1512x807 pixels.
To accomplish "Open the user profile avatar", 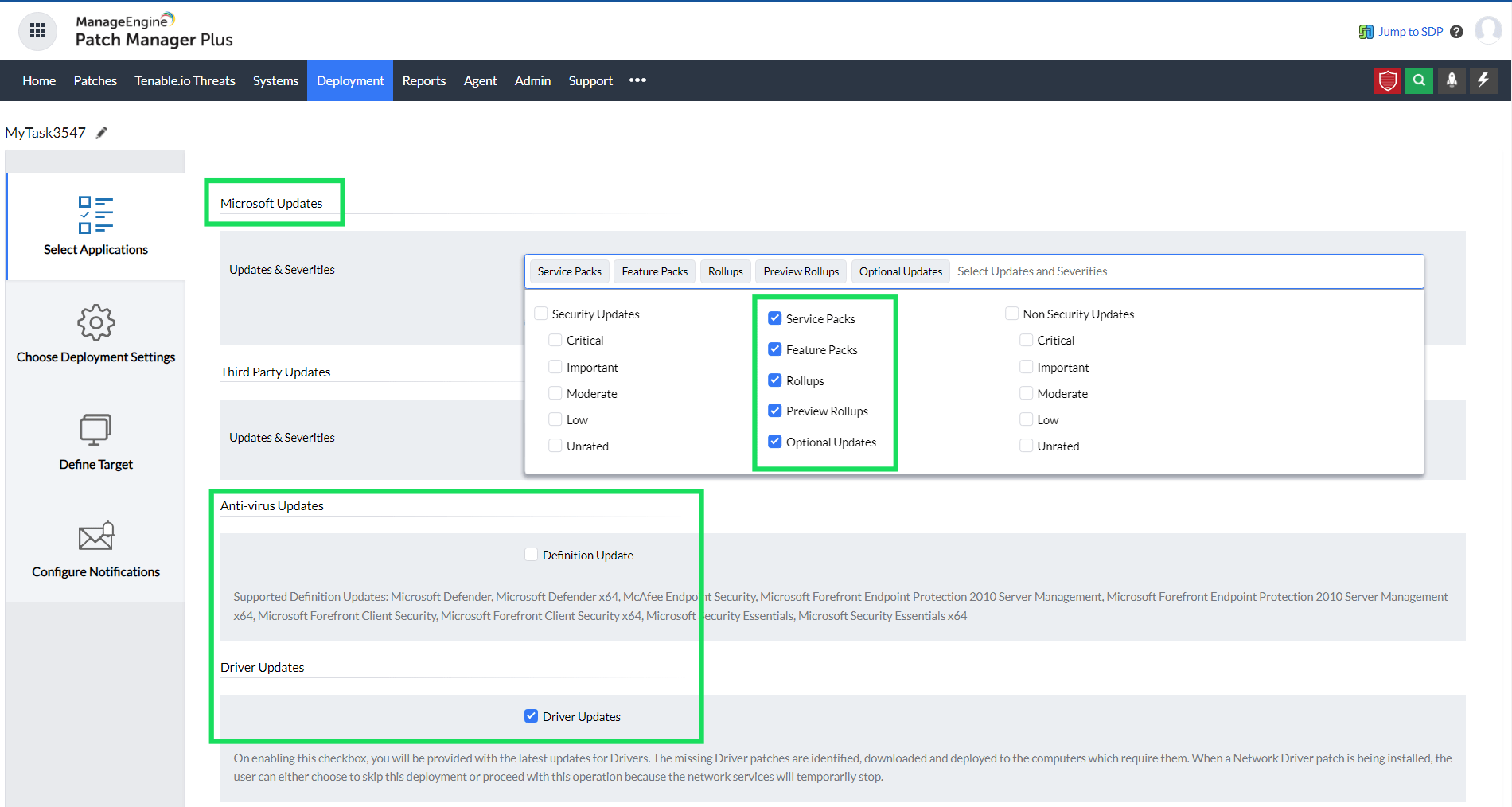I will tap(1487, 30).
